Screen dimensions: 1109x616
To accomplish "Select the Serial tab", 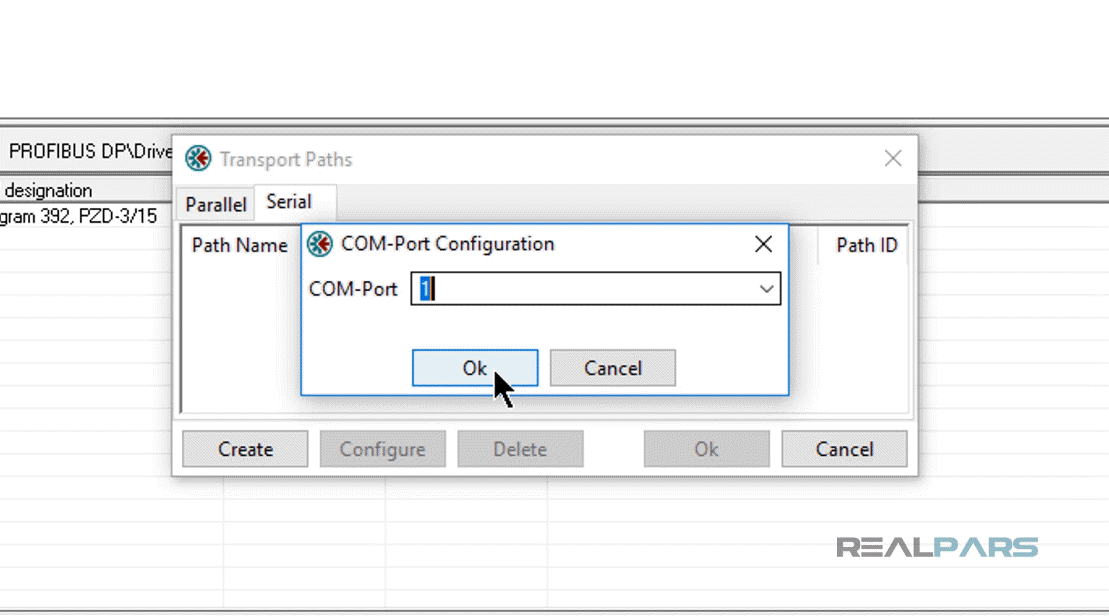I will (x=289, y=202).
